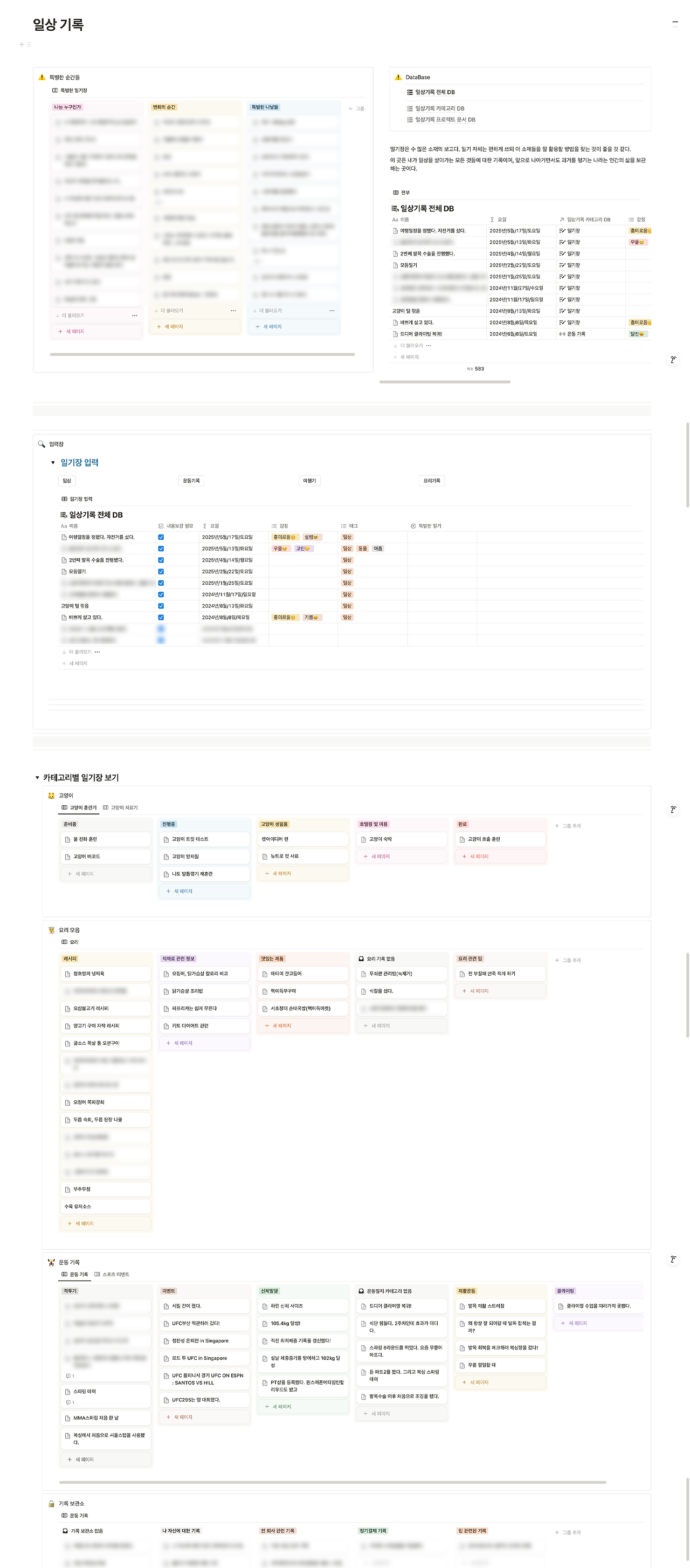
Task: Click horizontal scrollbar under 특별한 일기장 board
Action: tap(202, 354)
